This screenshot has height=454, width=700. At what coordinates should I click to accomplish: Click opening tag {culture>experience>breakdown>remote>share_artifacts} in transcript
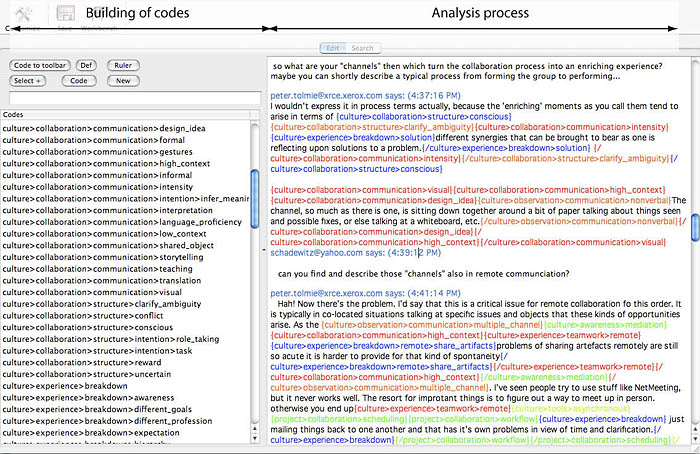383,346
